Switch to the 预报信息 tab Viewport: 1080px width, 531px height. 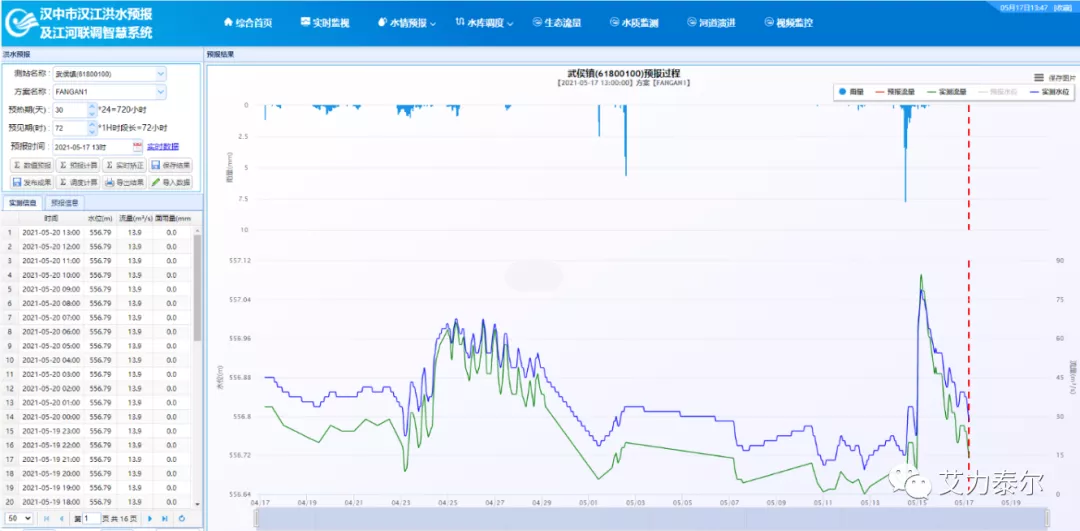tap(66, 202)
